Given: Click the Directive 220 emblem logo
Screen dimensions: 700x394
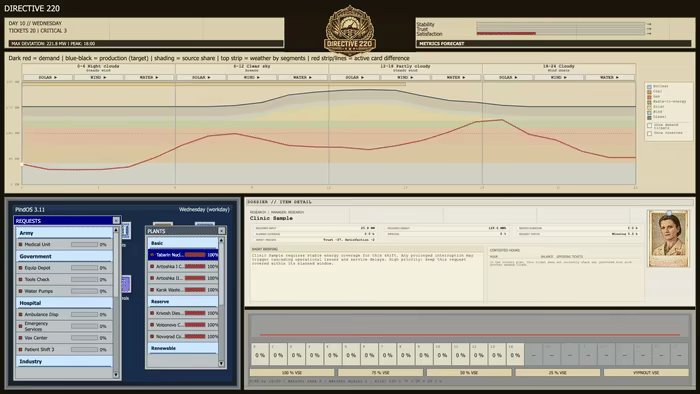Looking at the screenshot, I should [x=350, y=30].
